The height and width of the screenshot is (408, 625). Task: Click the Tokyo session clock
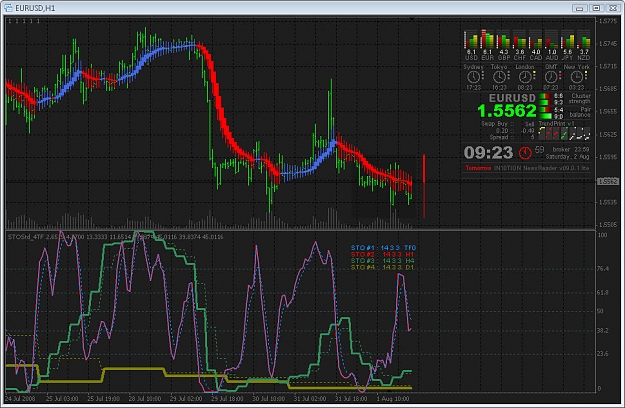coord(499,77)
